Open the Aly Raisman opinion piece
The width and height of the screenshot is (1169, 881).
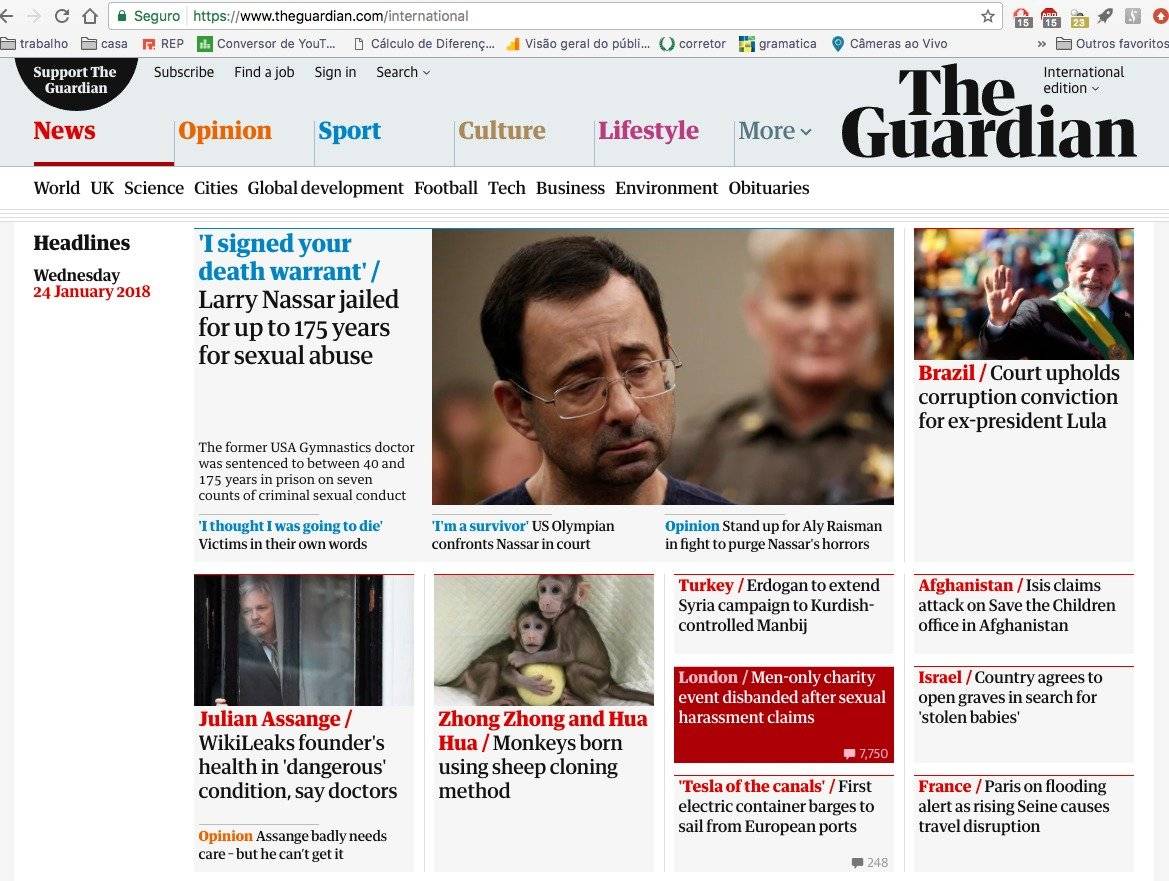coord(773,534)
